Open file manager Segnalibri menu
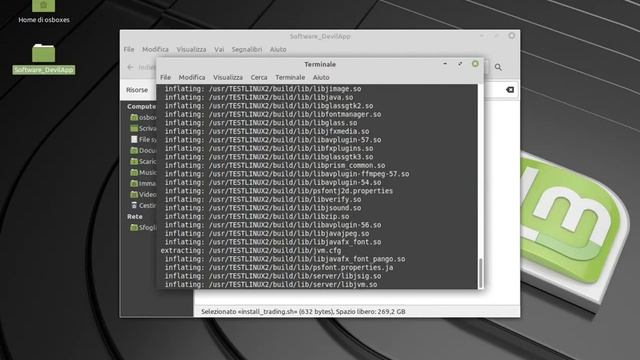 tap(247, 49)
